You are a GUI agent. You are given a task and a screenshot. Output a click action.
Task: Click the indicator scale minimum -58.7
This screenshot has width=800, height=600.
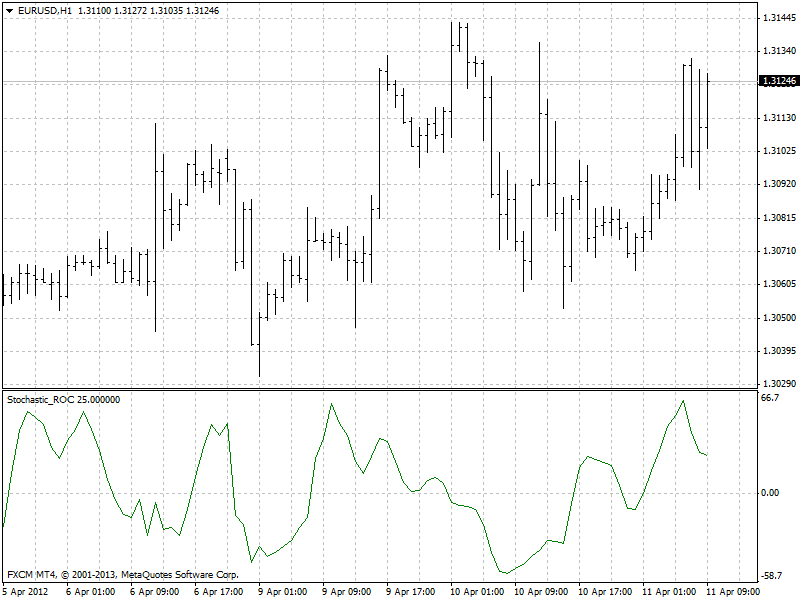[771, 576]
